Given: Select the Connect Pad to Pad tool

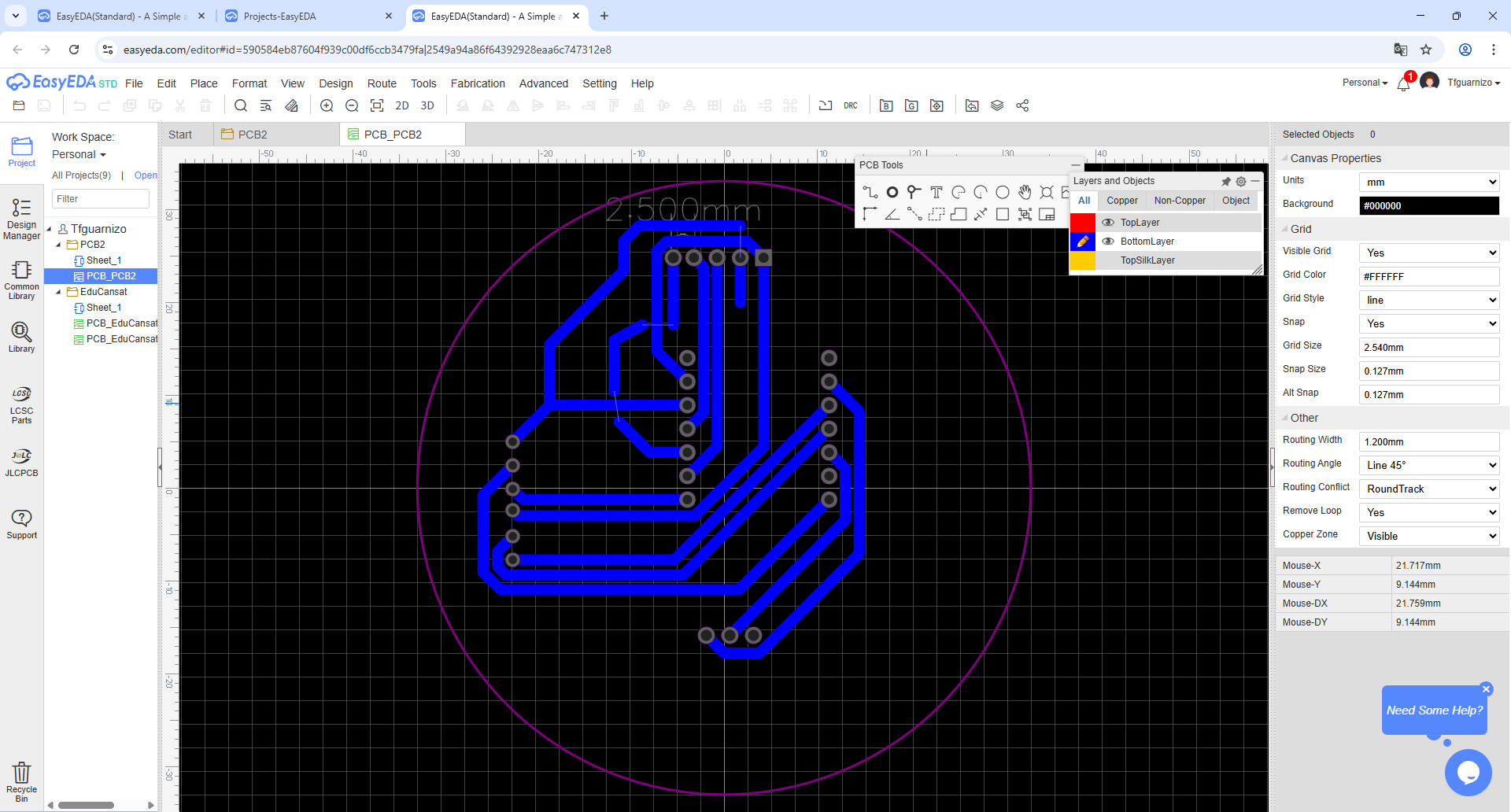Looking at the screenshot, I should 914,214.
